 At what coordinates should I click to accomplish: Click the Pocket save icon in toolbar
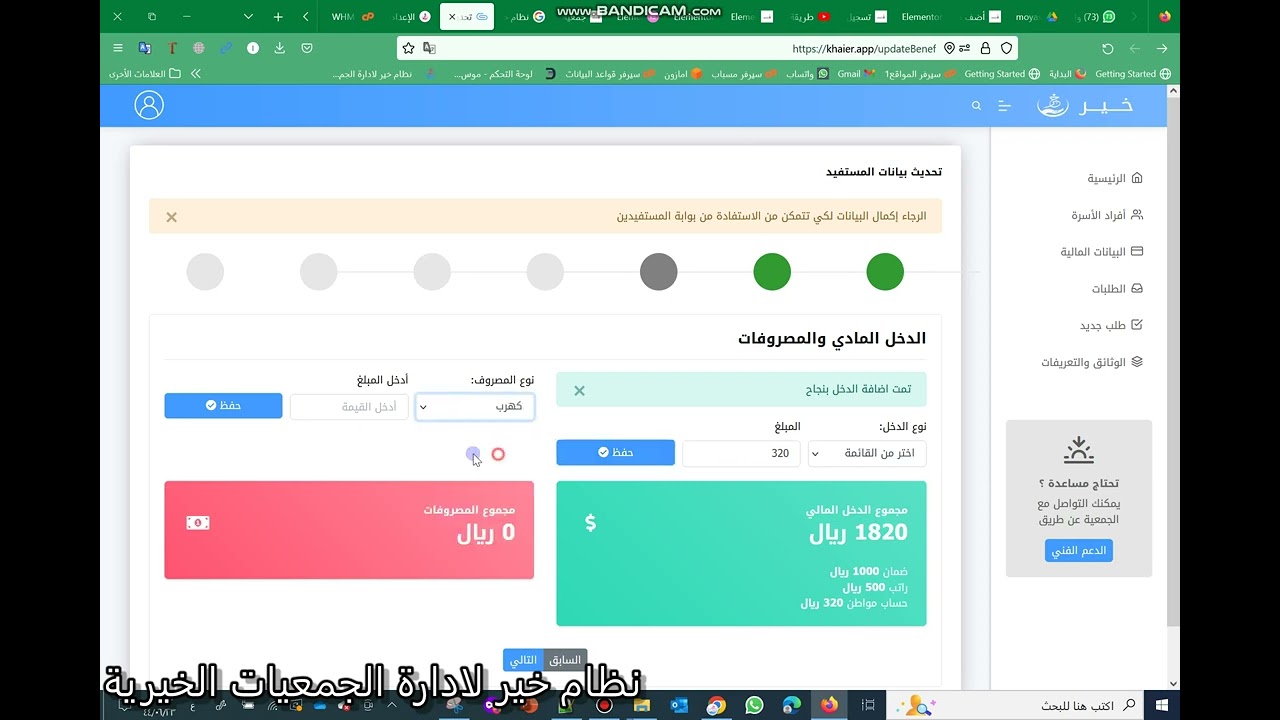point(307,48)
